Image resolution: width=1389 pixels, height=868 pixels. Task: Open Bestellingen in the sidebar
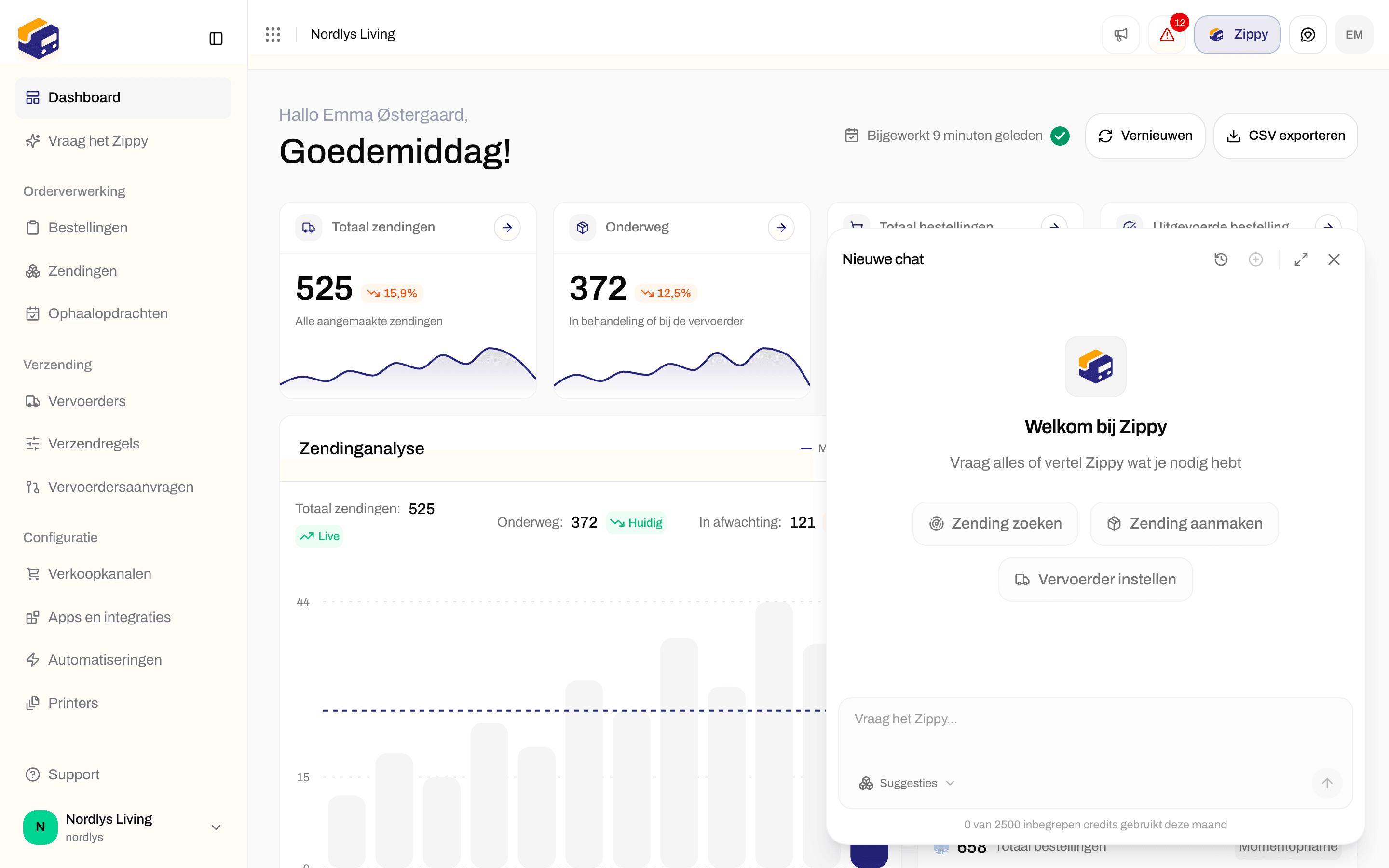pos(123,228)
